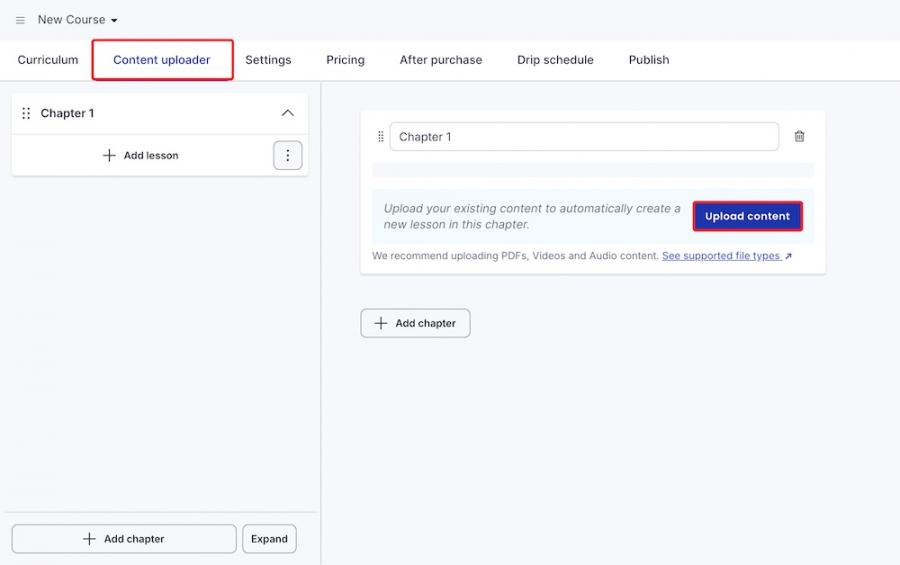Click the sidebar Chapter 1 drag handle
The height and width of the screenshot is (565, 900).
[x=26, y=113]
